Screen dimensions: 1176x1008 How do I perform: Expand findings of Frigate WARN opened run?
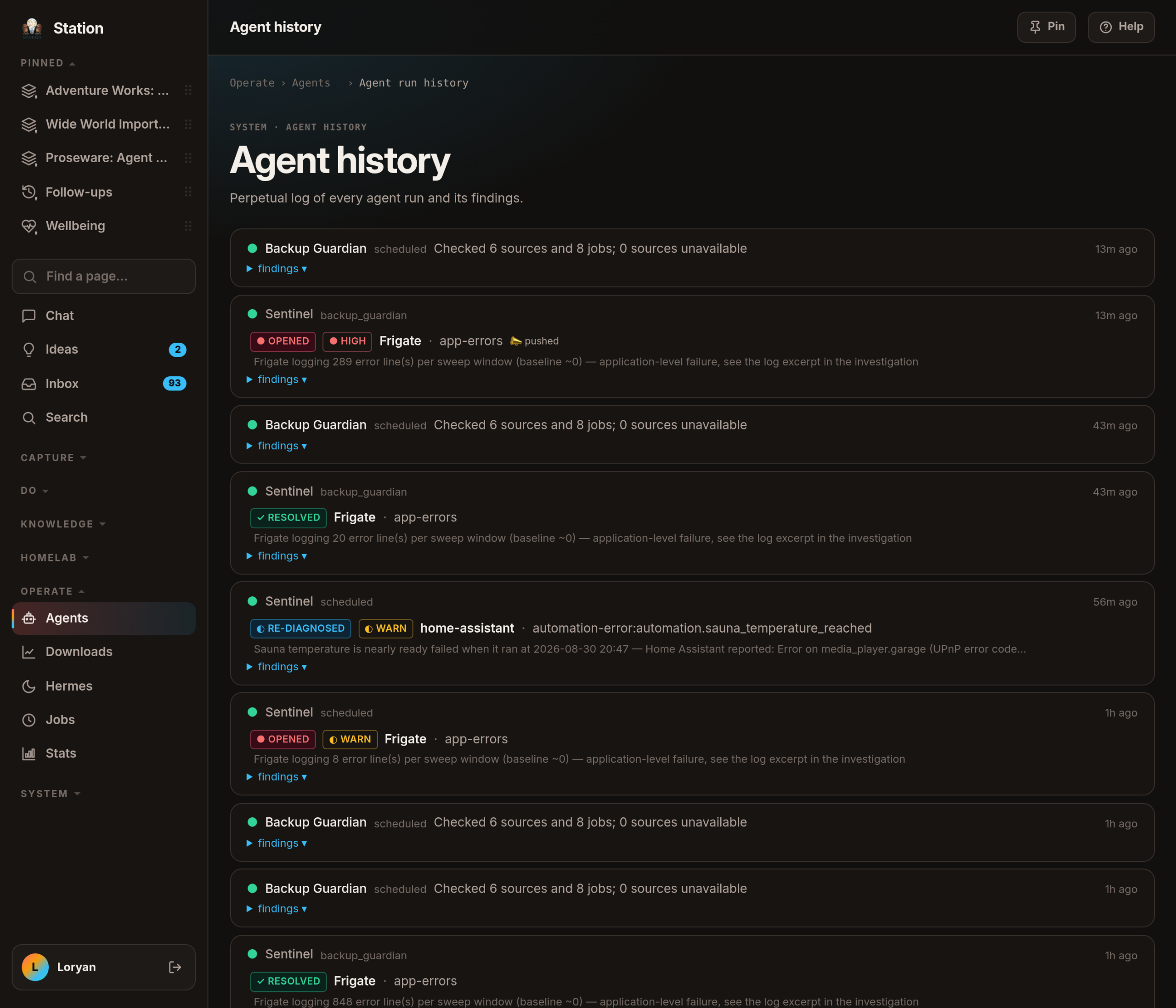point(277,776)
